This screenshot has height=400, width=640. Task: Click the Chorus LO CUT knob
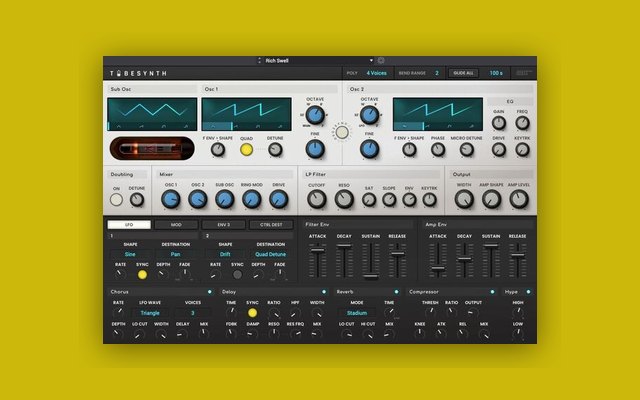click(140, 334)
